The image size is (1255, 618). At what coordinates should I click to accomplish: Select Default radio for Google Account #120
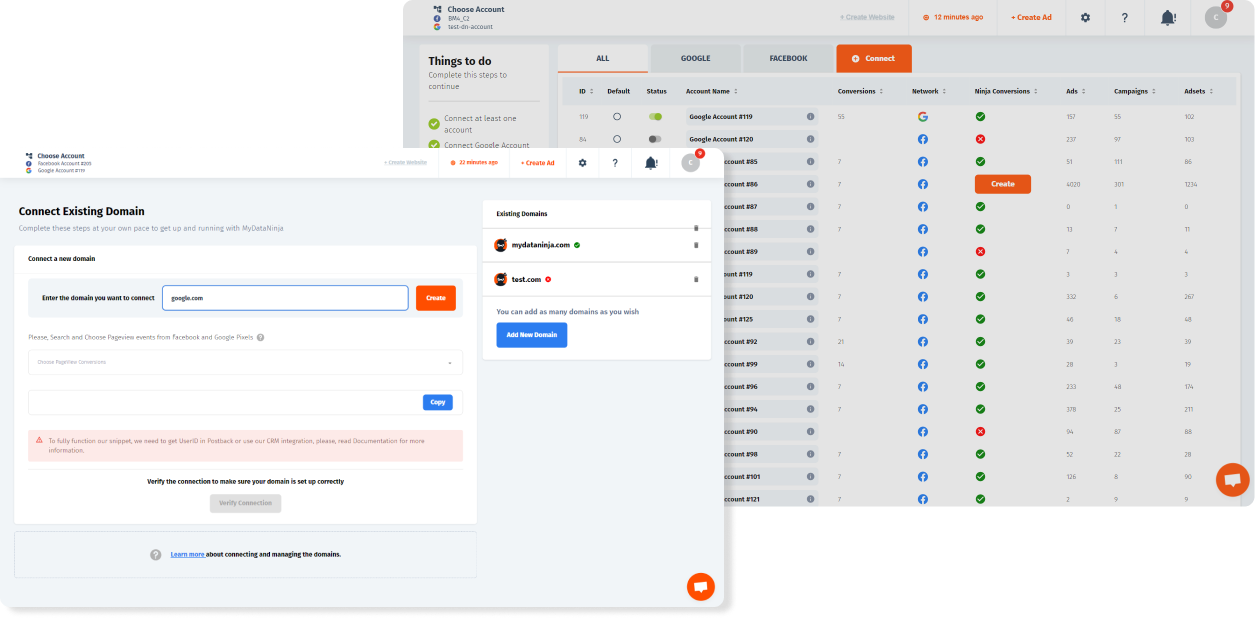tap(617, 139)
